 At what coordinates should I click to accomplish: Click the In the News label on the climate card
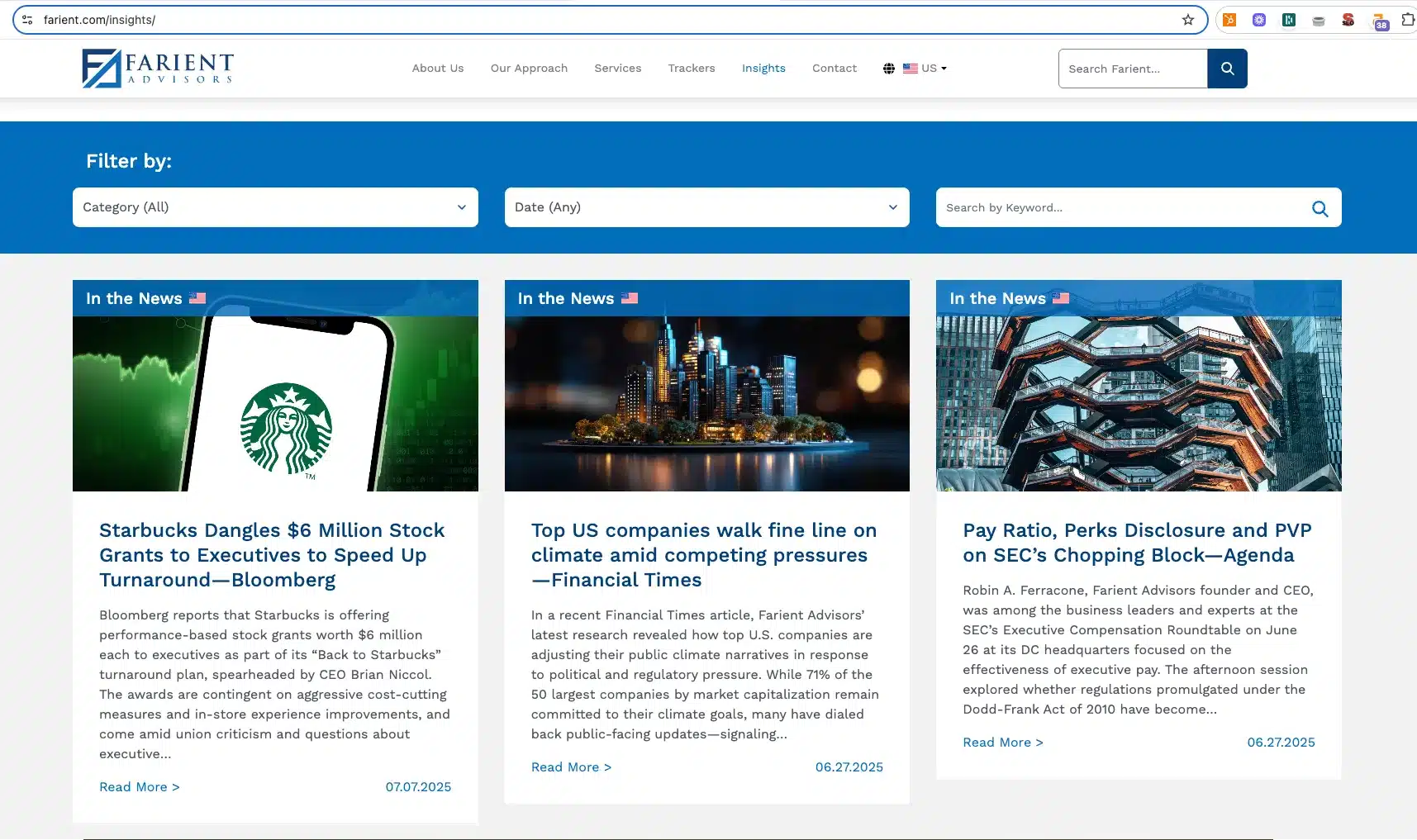point(566,298)
